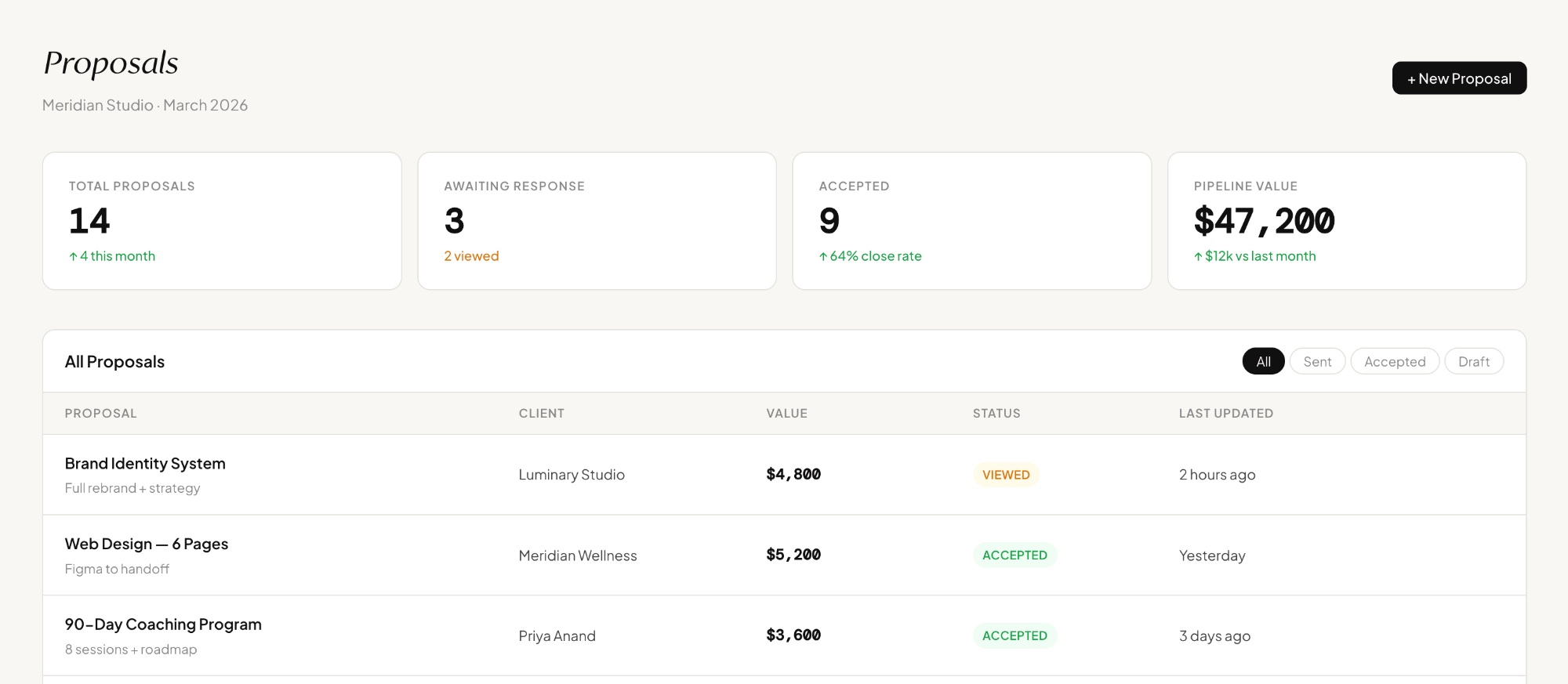This screenshot has height=684, width=1568.
Task: Open the Total Proposals card
Action: pos(222,221)
